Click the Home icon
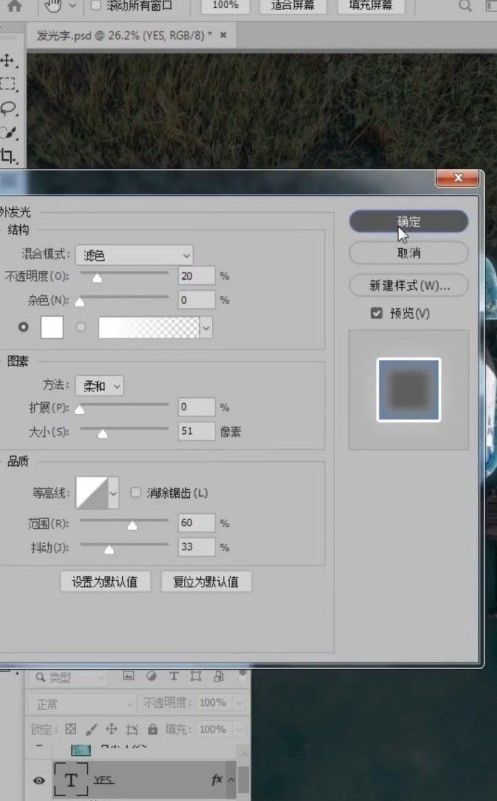Image resolution: width=497 pixels, height=801 pixels. pos(15,6)
